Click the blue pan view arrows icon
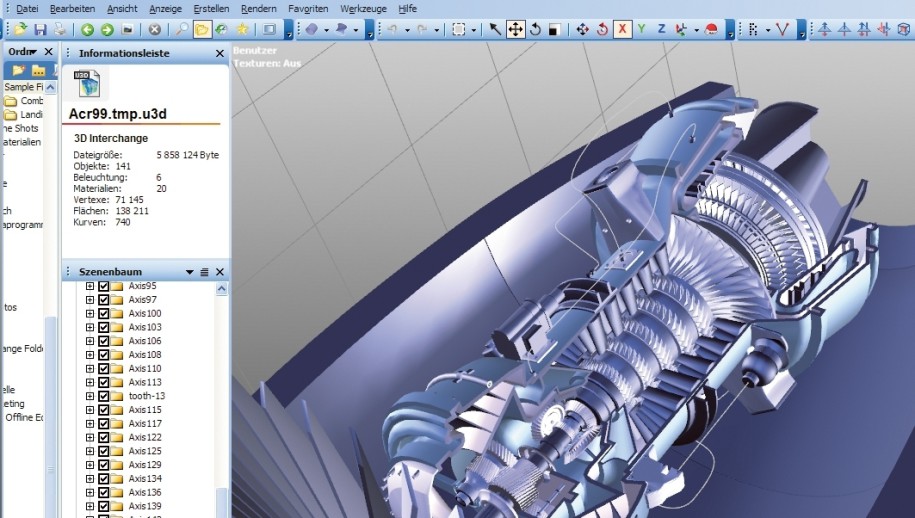 (582, 29)
